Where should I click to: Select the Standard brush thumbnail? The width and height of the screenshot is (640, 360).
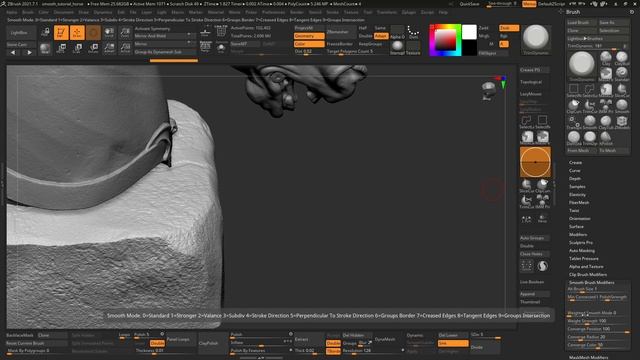[622, 74]
